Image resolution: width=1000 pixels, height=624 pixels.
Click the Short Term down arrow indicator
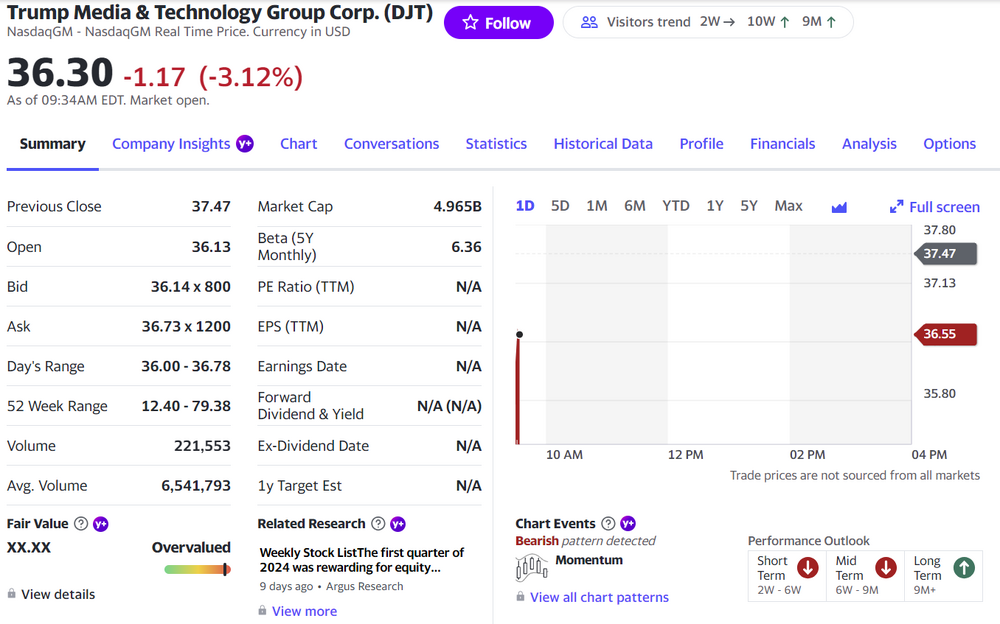[x=808, y=568]
